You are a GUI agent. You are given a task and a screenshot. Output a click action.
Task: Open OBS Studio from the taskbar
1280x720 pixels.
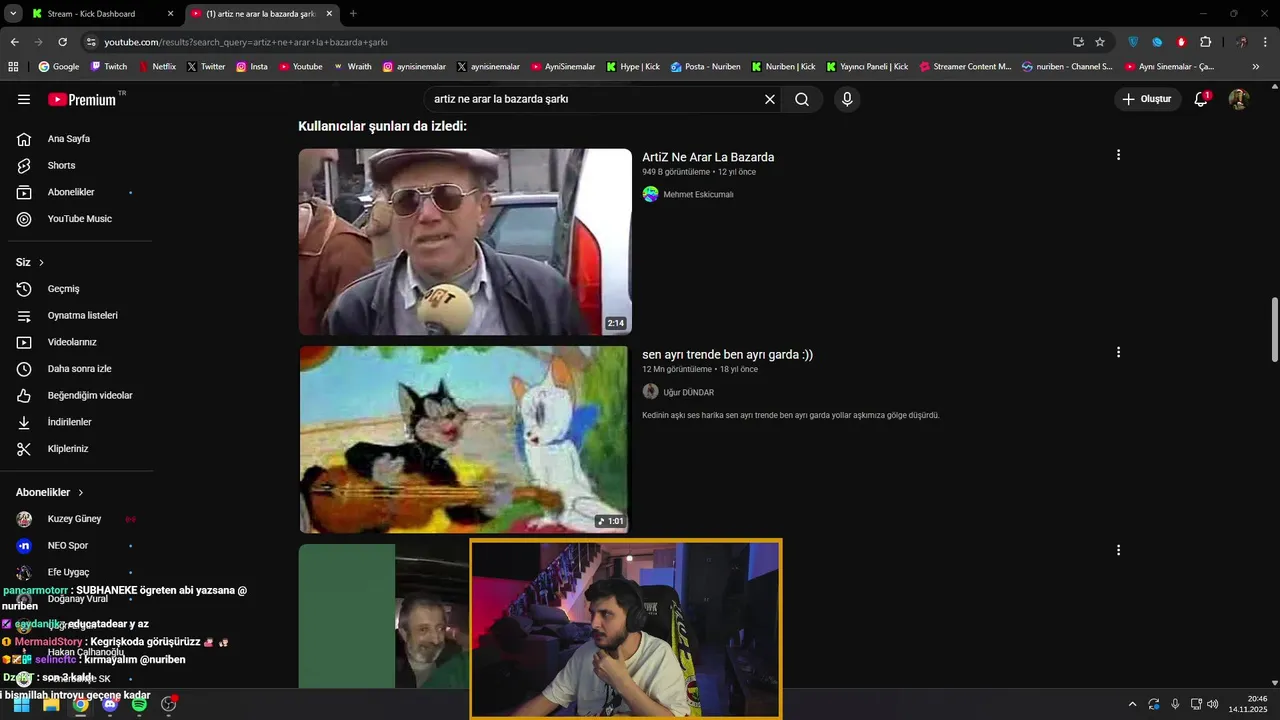(x=169, y=704)
